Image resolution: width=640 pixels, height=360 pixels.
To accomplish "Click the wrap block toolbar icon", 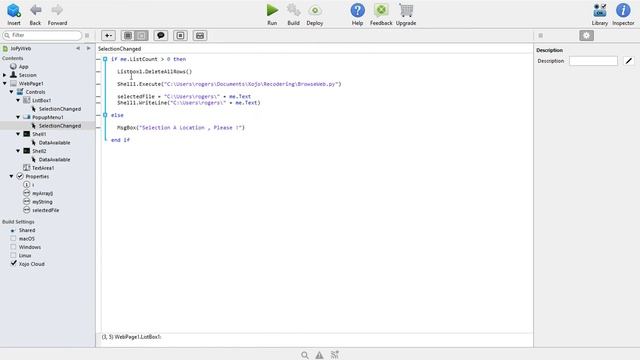I will [180, 36].
